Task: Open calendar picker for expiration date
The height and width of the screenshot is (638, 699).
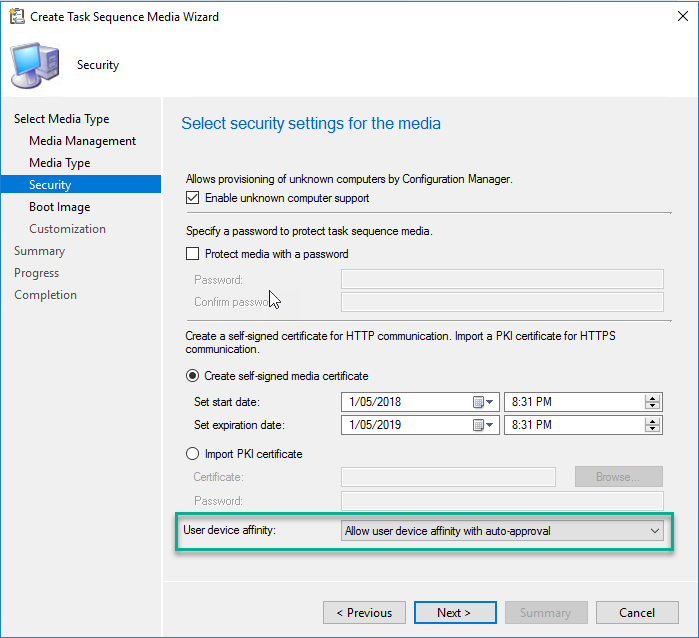Action: pyautogui.click(x=478, y=424)
